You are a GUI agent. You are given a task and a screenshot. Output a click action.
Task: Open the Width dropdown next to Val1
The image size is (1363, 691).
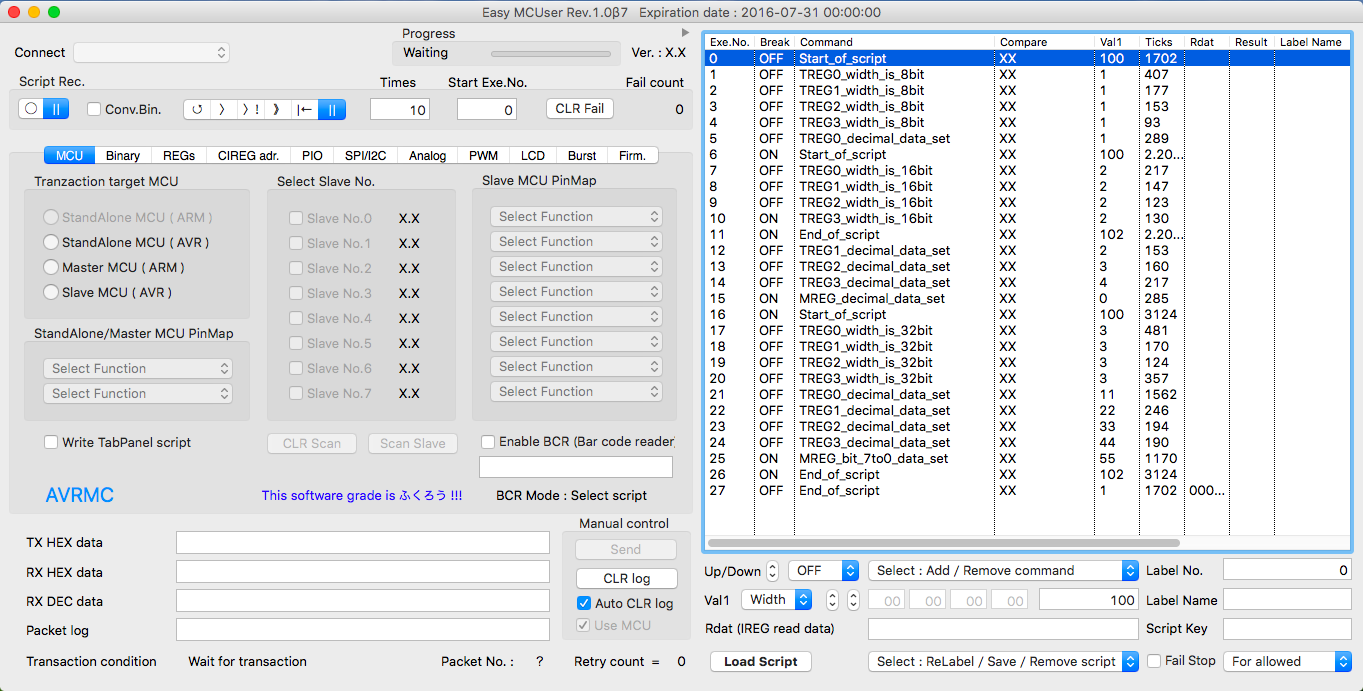coord(776,599)
